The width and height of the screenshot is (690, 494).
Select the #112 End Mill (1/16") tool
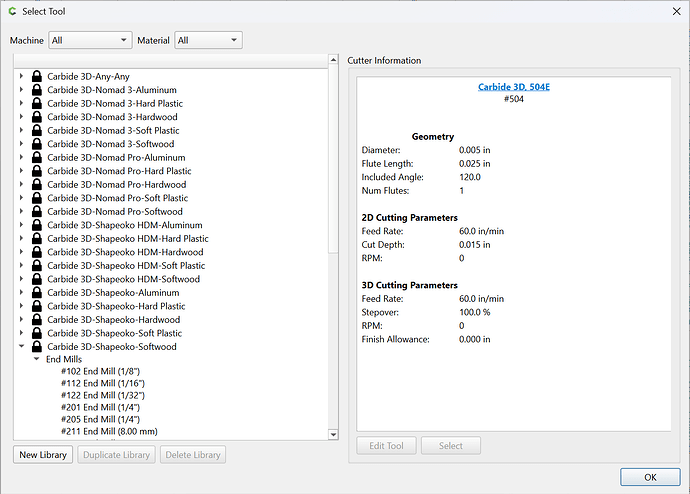click(x=103, y=383)
